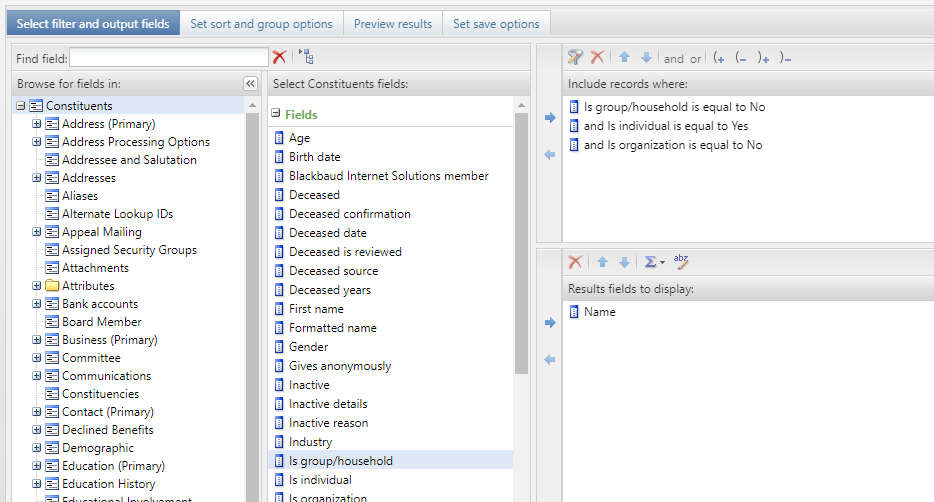Expand Address Processing Options node
Image resolution: width=934 pixels, height=502 pixels.
[x=37, y=142]
